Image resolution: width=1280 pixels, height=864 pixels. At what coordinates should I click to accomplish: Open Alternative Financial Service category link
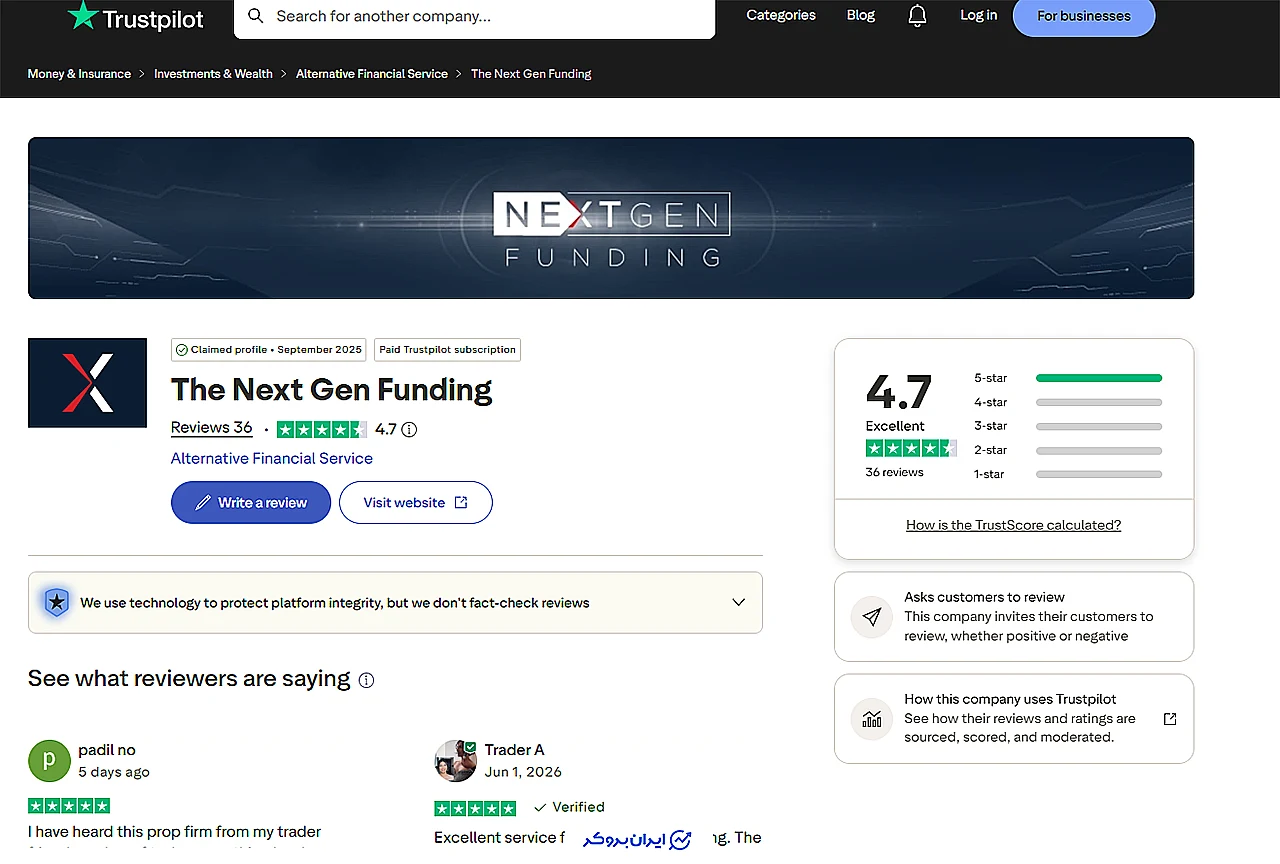[272, 458]
